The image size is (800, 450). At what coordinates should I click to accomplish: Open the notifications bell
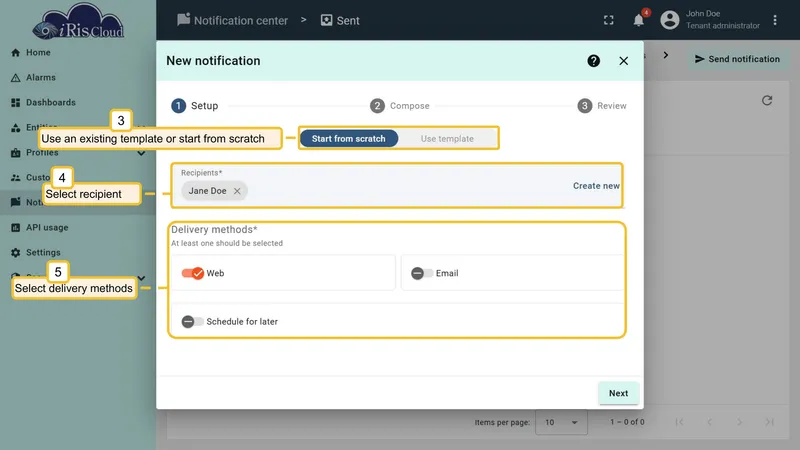pyautogui.click(x=639, y=20)
